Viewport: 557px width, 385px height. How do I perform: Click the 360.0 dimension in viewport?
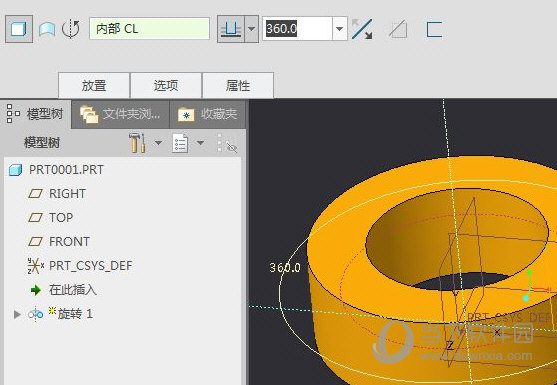[285, 267]
